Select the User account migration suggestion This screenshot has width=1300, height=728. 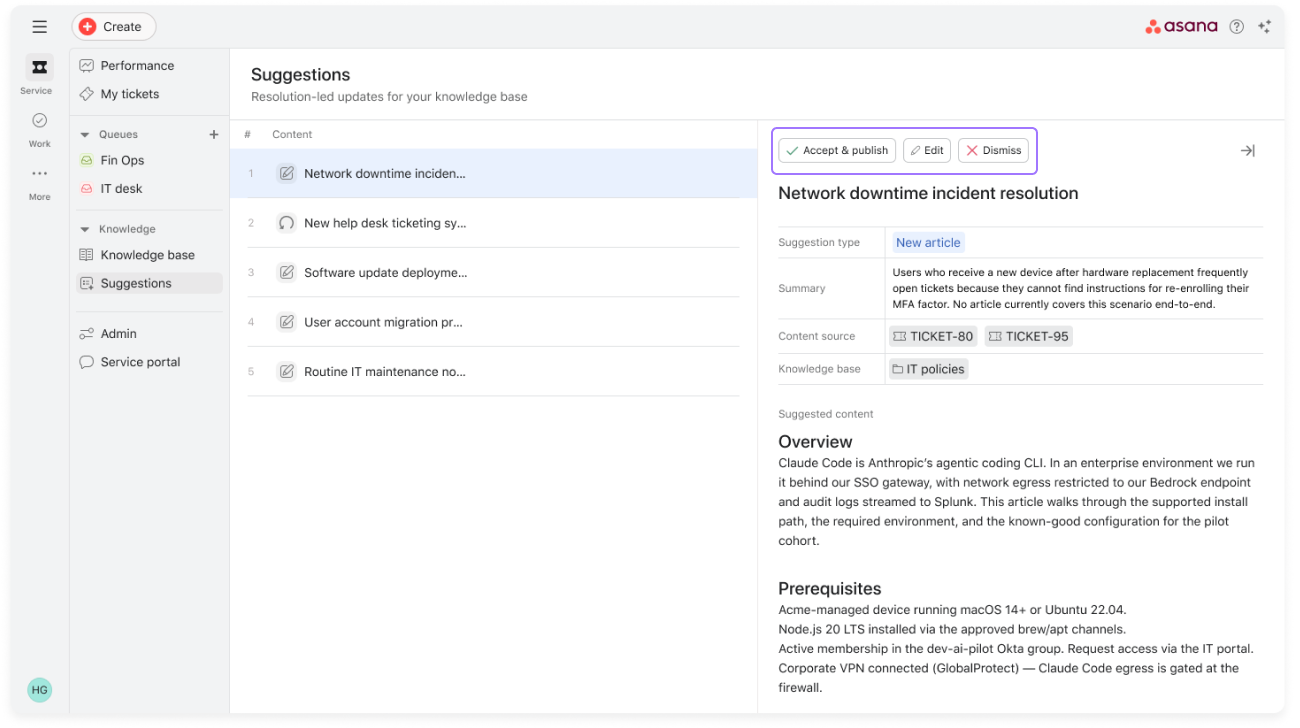pyautogui.click(x=494, y=322)
